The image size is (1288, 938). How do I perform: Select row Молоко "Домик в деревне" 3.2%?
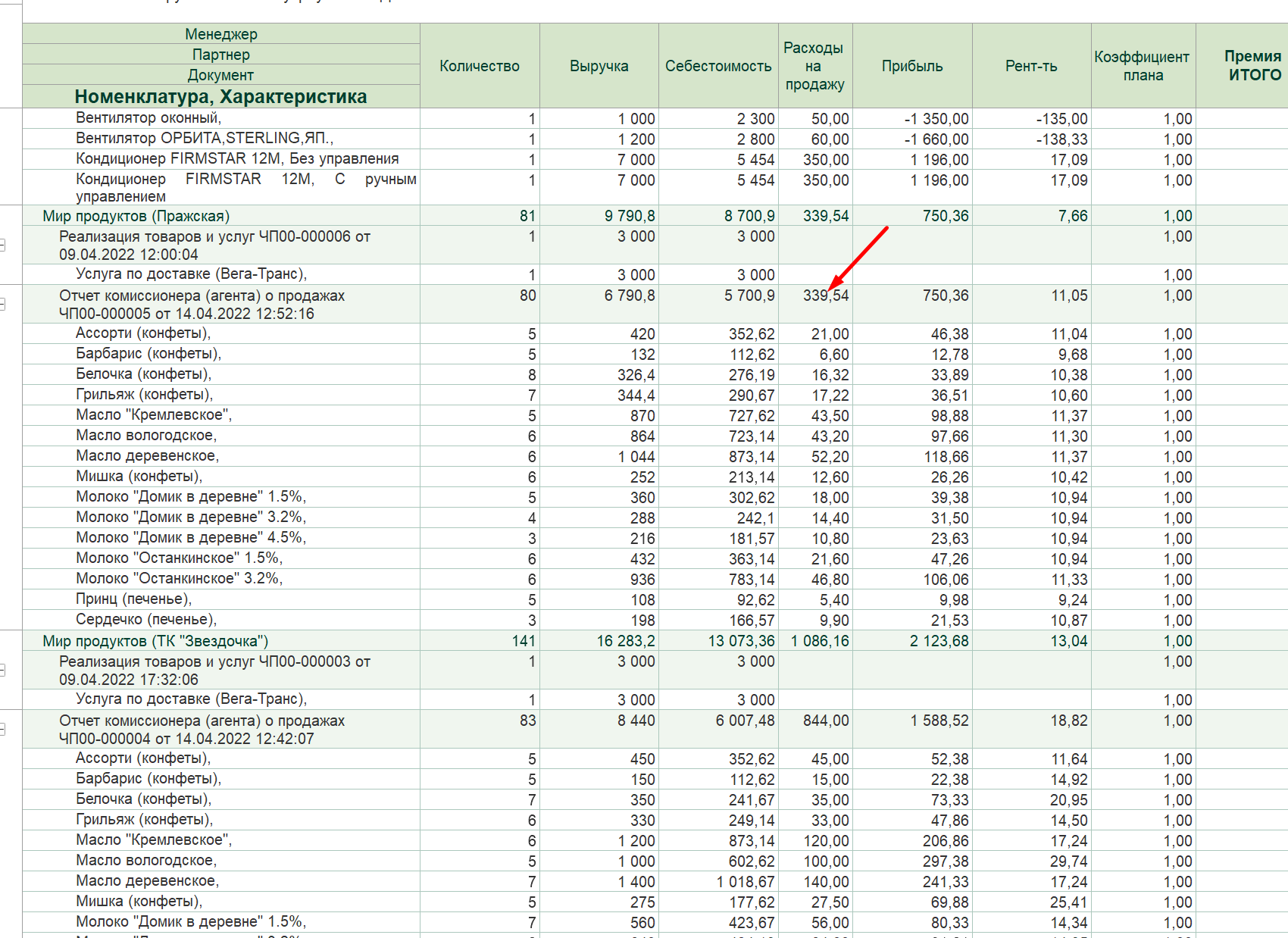pyautogui.click(x=191, y=517)
